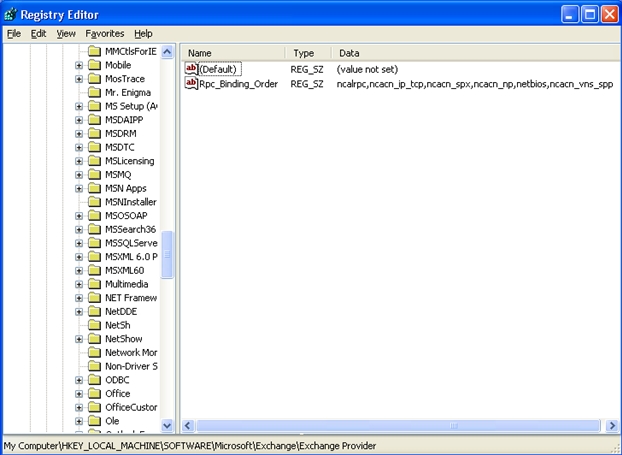Click the horizontal scrollbar left arrow

(188, 426)
